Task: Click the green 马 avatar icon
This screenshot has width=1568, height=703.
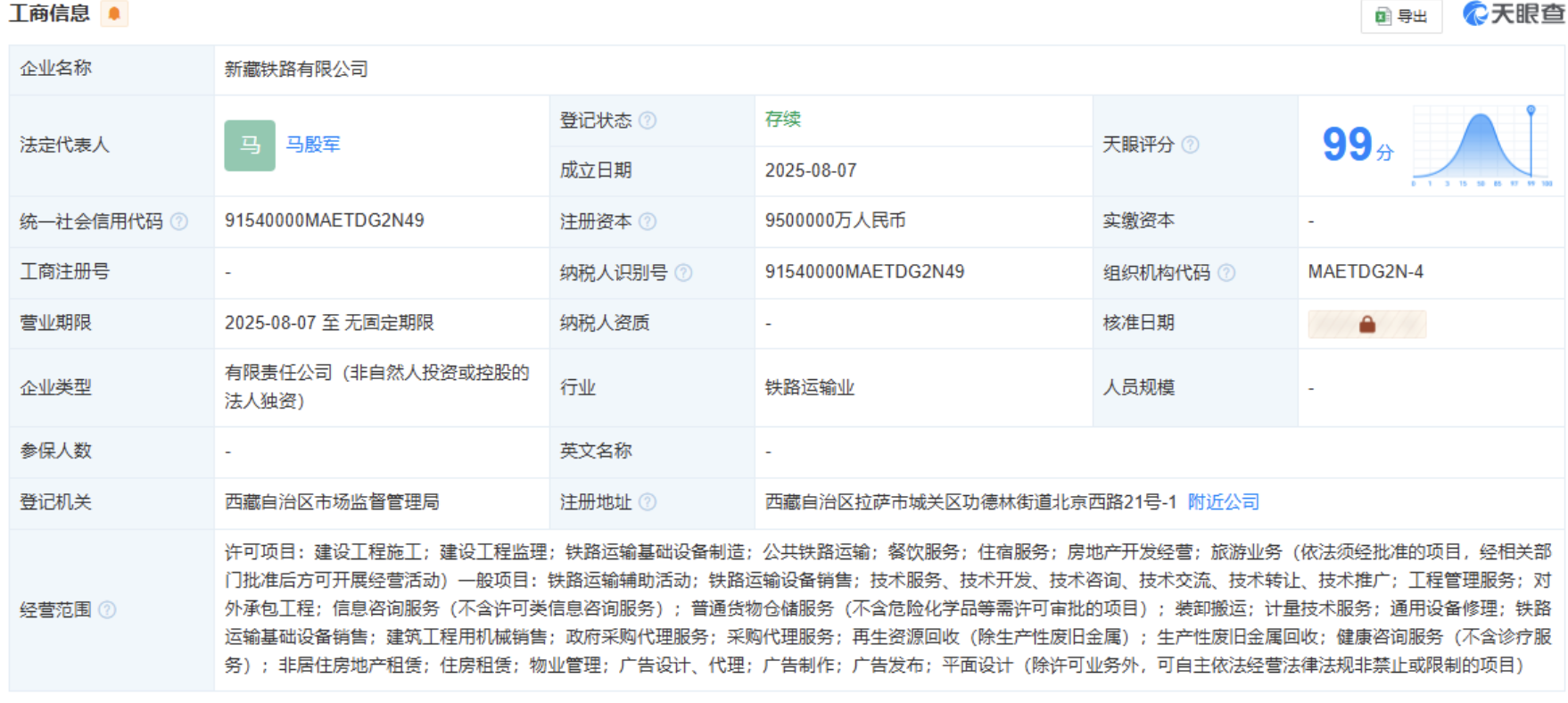Action: tap(250, 145)
